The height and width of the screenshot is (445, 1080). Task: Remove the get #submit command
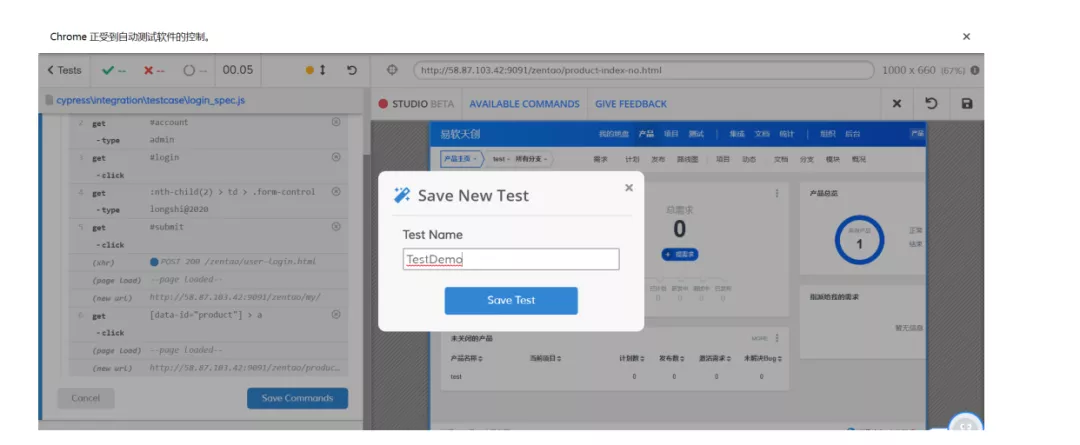pos(336,227)
